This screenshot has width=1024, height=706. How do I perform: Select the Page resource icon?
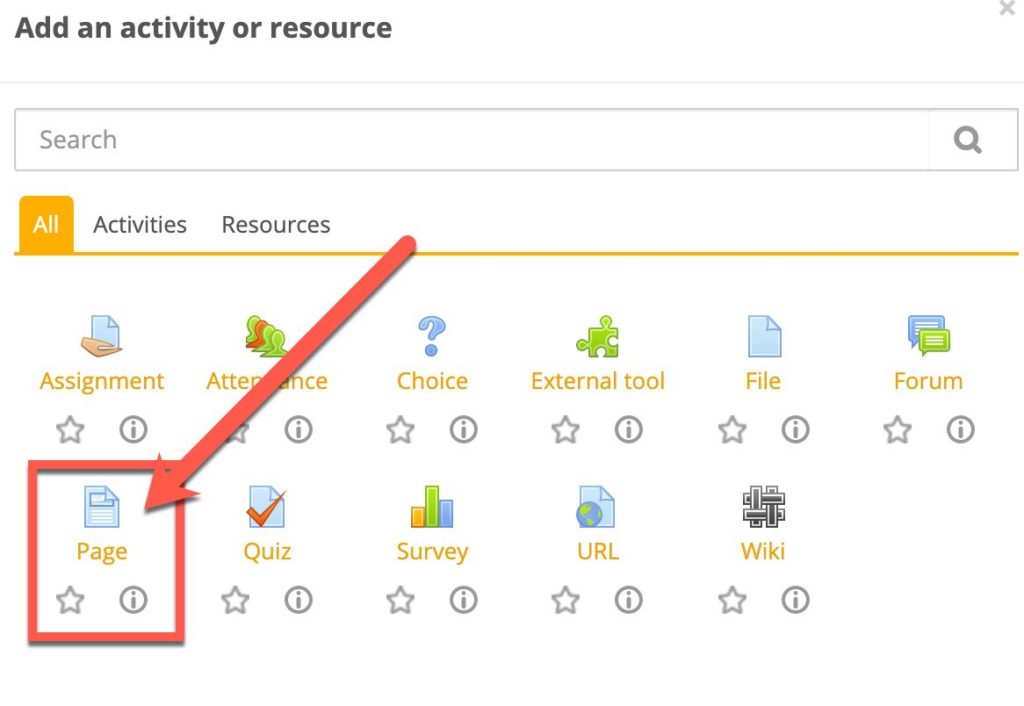tap(101, 507)
